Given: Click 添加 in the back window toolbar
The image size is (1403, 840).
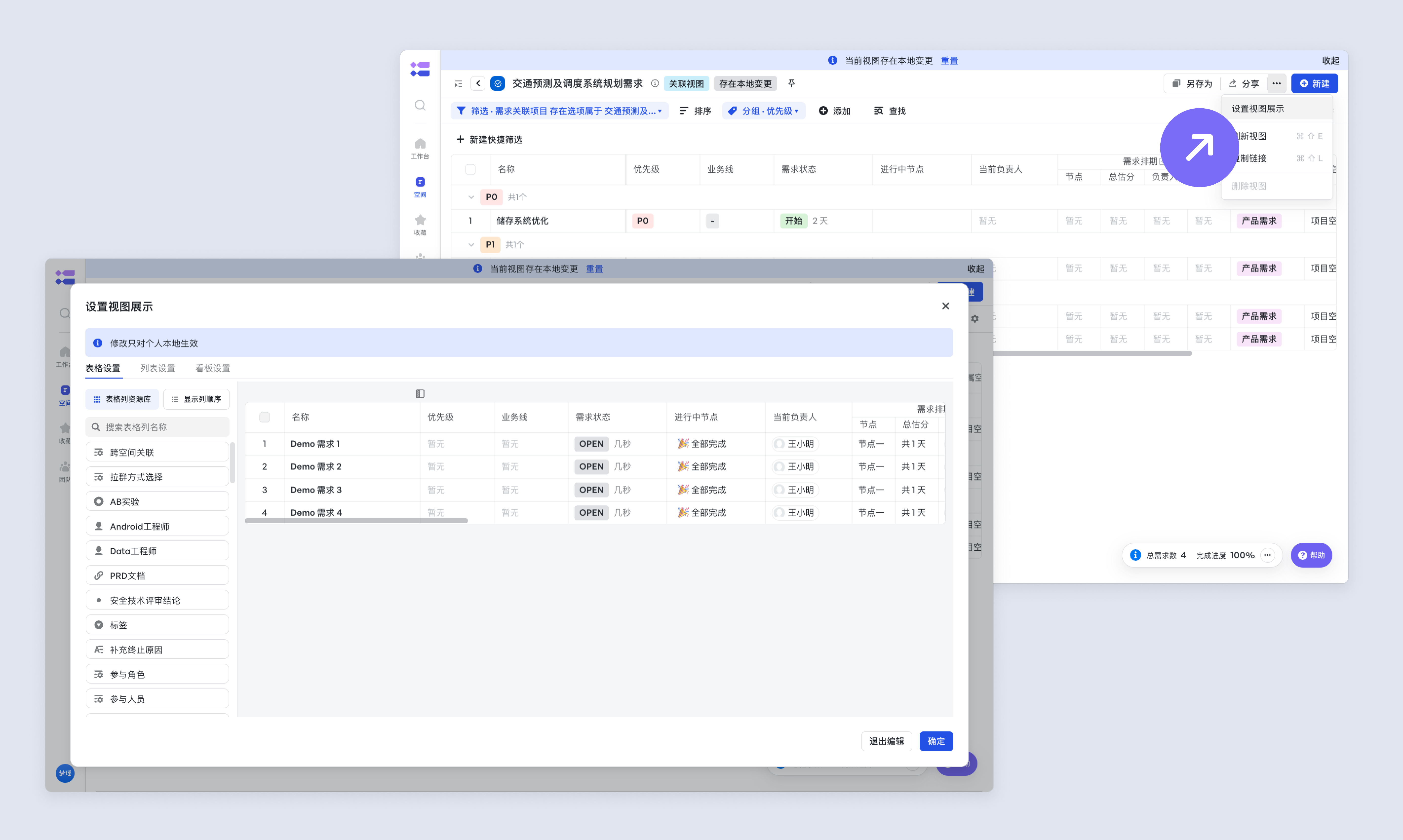Looking at the screenshot, I should pyautogui.click(x=835, y=111).
